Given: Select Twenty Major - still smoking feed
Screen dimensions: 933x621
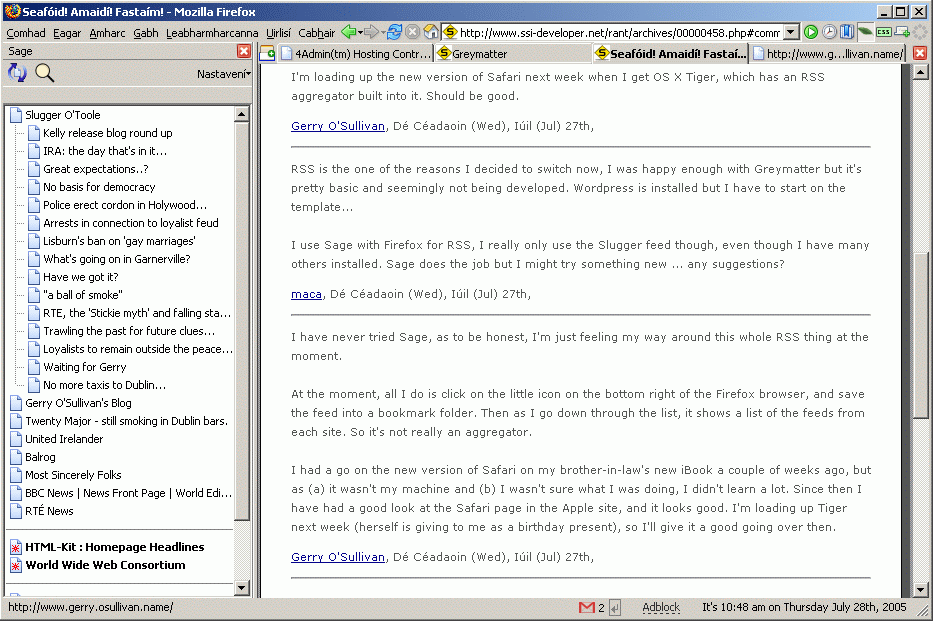Looking at the screenshot, I should [x=126, y=421].
